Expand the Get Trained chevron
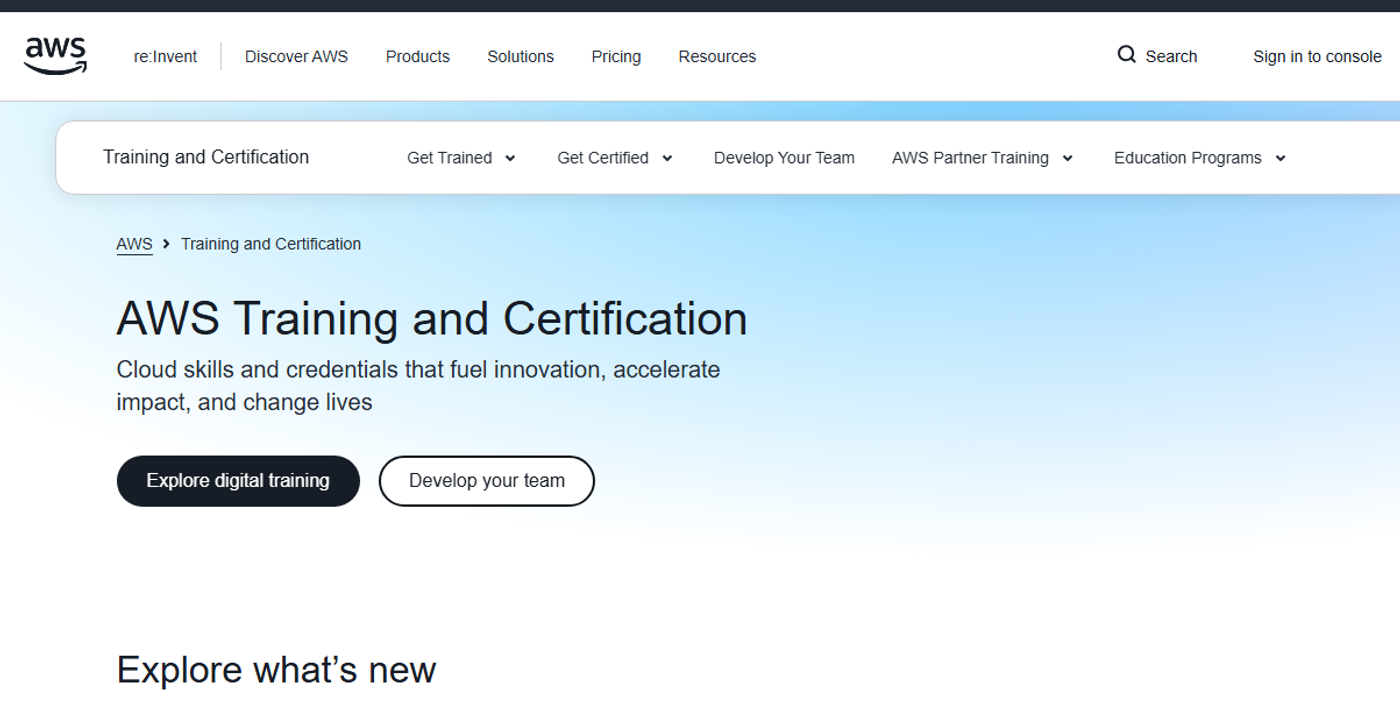 pyautogui.click(x=510, y=158)
